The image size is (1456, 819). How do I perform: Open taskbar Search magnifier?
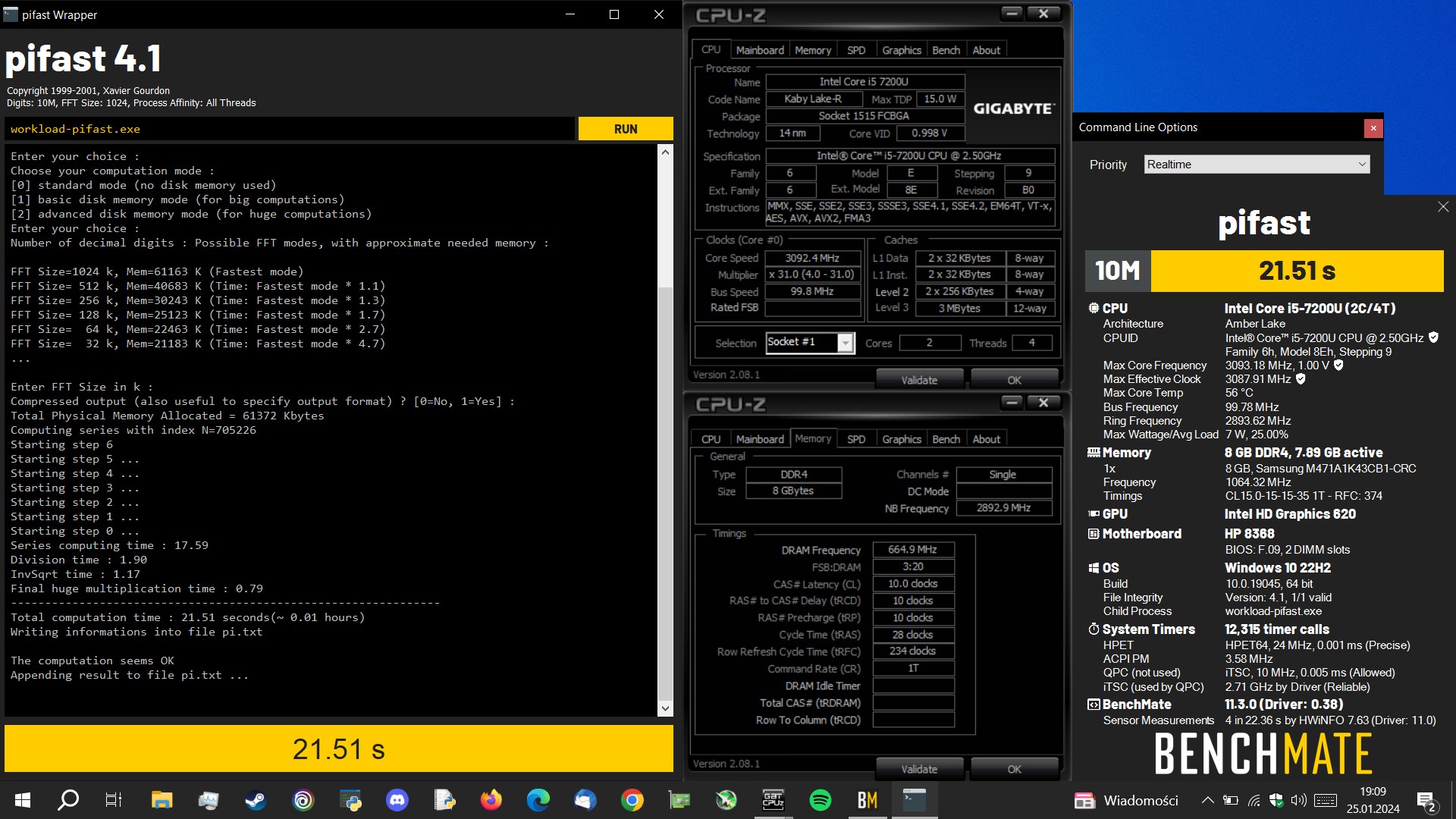68,800
